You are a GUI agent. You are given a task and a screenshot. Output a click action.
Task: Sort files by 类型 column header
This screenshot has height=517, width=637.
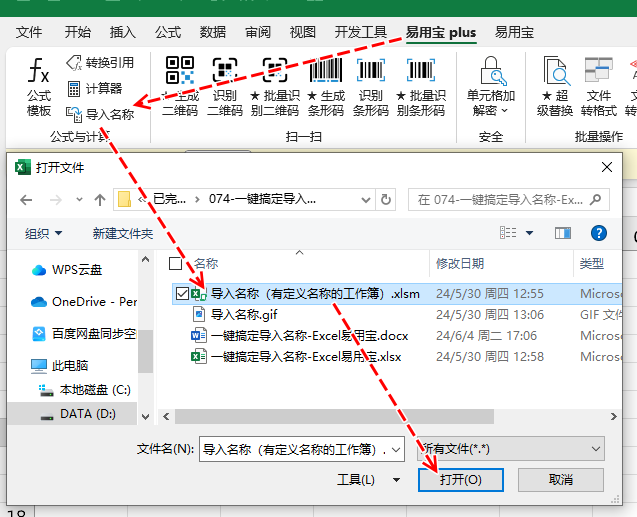592,264
